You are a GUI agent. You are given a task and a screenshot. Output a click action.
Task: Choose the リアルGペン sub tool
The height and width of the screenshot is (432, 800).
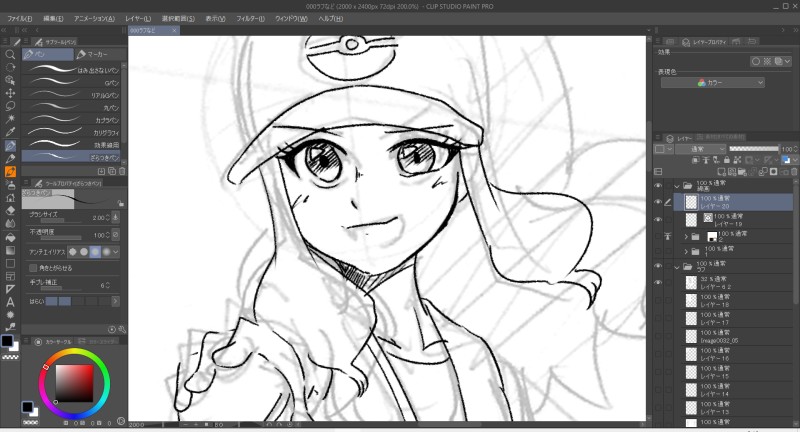point(71,95)
